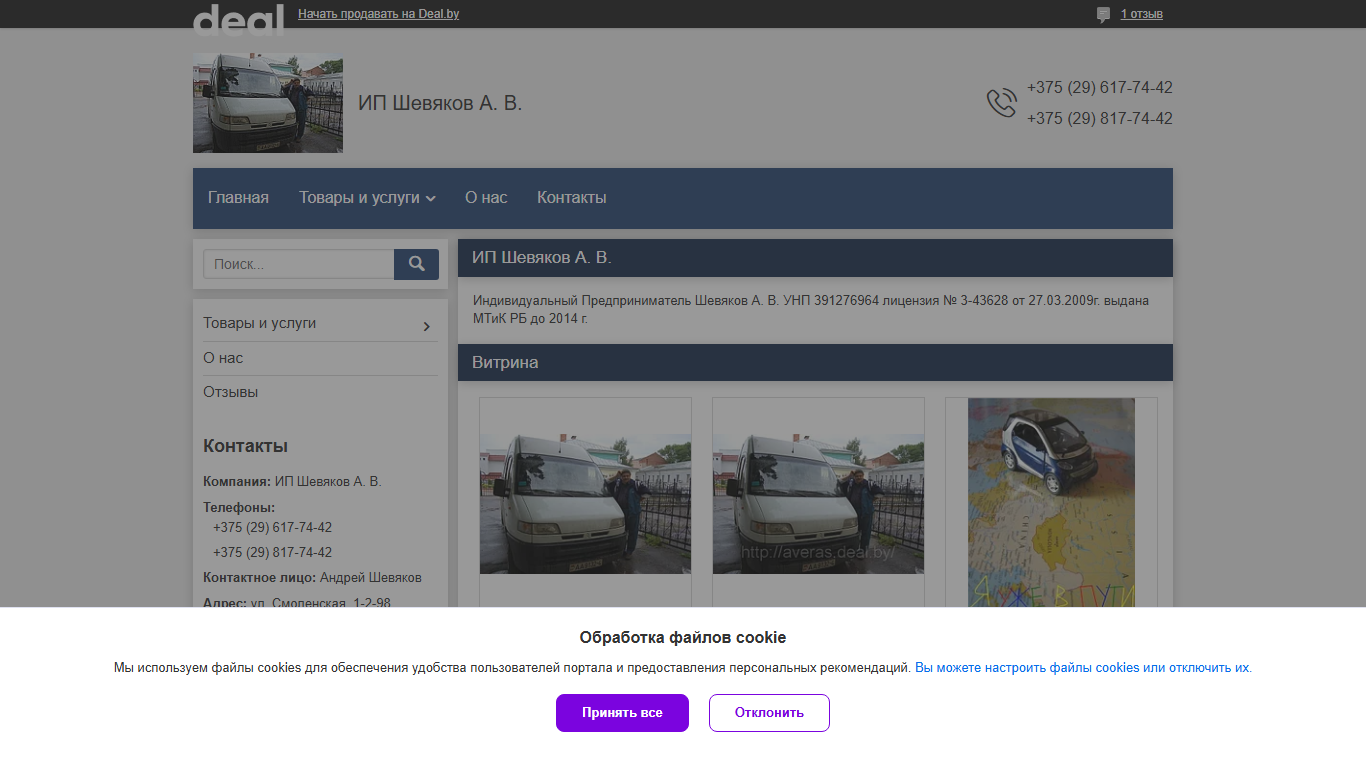Click the review speech bubble icon

1103,15
